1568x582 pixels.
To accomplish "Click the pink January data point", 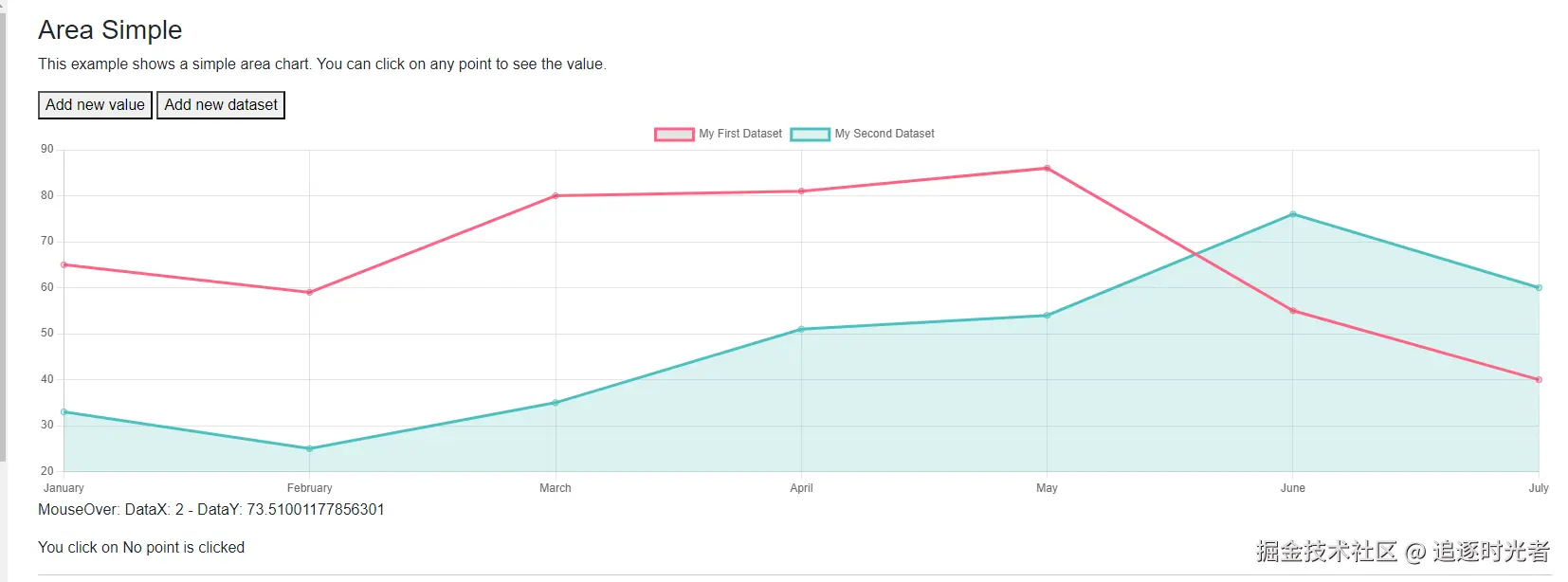I will pyautogui.click(x=64, y=264).
